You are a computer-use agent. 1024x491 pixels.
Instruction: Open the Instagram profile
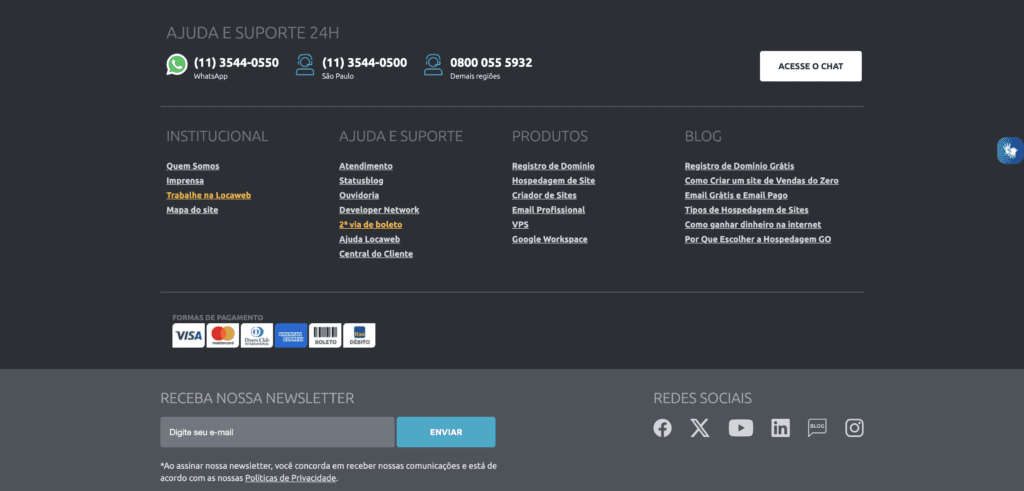(x=854, y=428)
